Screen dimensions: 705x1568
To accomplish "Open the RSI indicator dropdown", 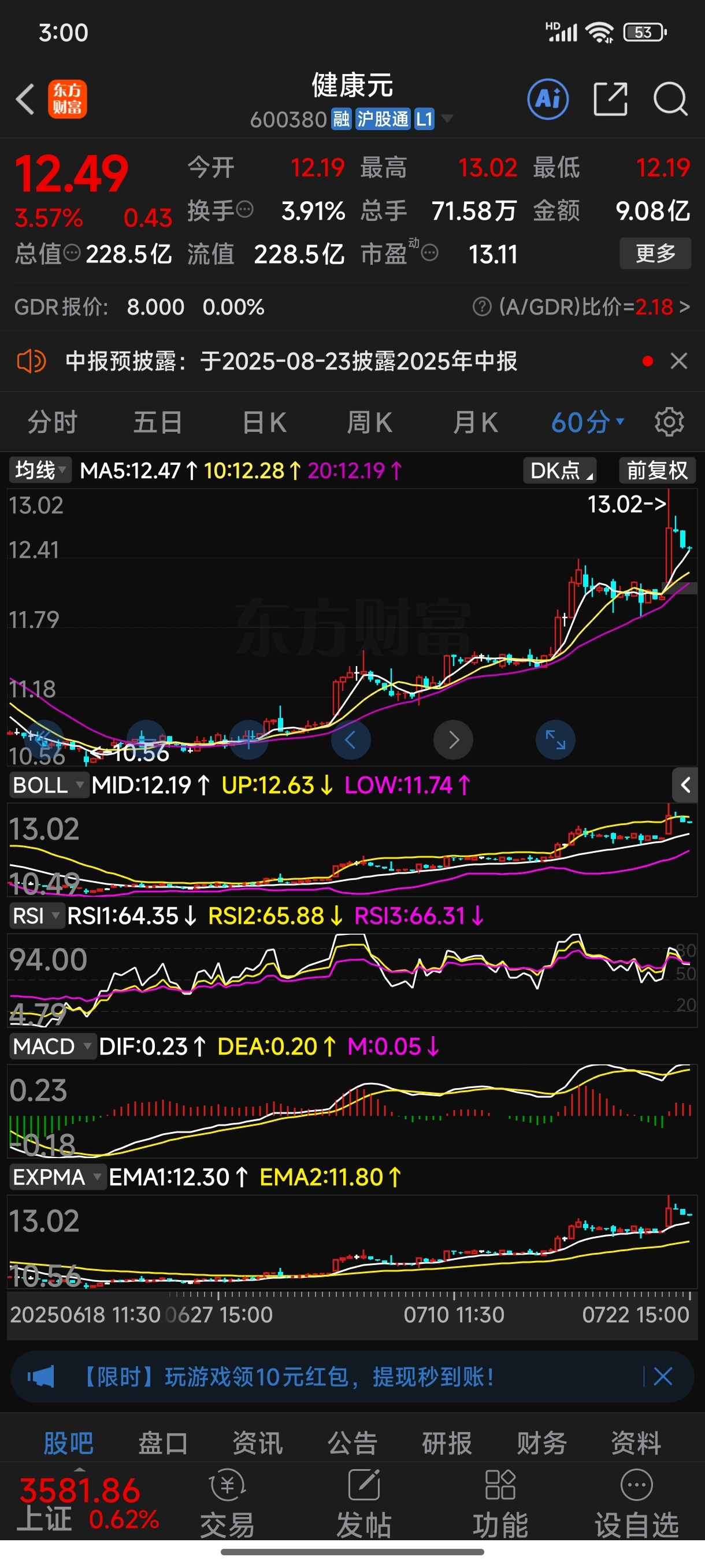I will (36, 915).
